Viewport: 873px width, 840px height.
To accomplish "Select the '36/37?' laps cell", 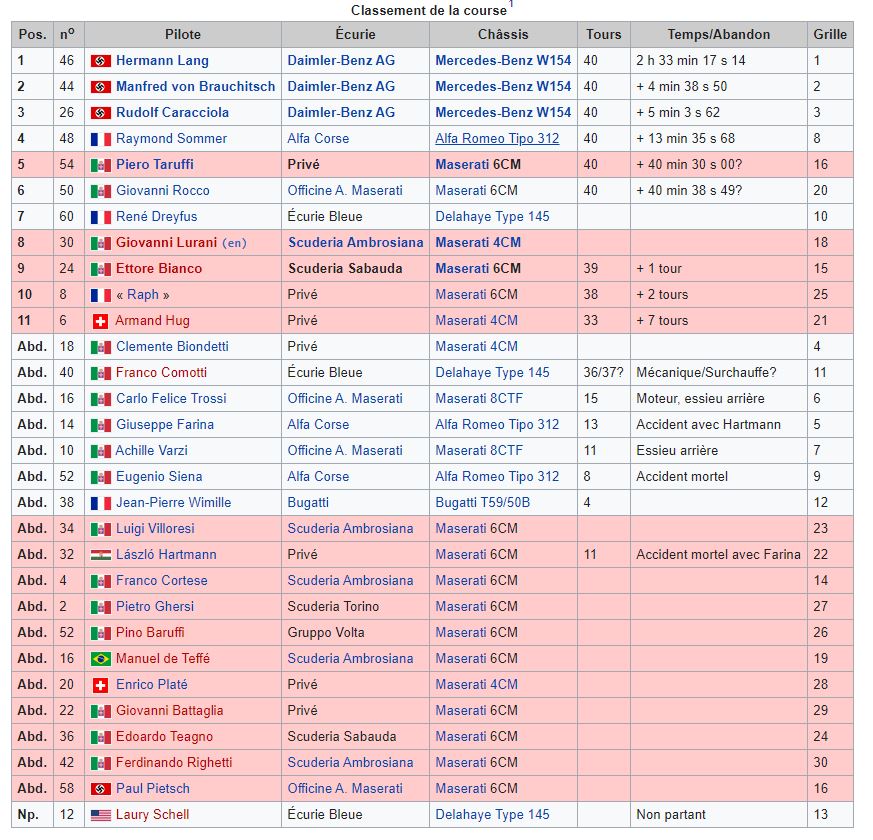I will 604,372.
